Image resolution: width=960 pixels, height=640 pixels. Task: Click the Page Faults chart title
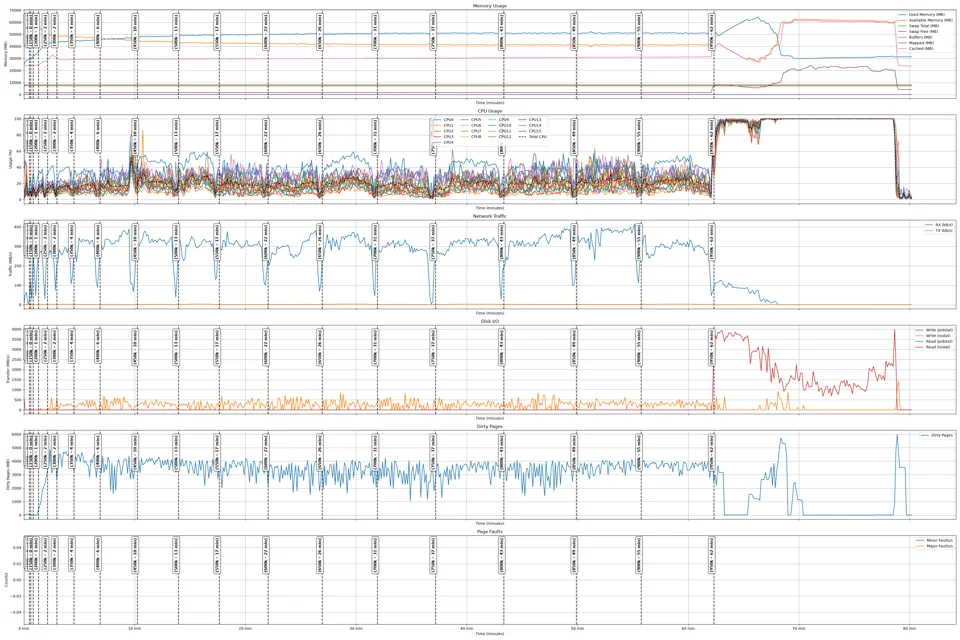[490, 532]
